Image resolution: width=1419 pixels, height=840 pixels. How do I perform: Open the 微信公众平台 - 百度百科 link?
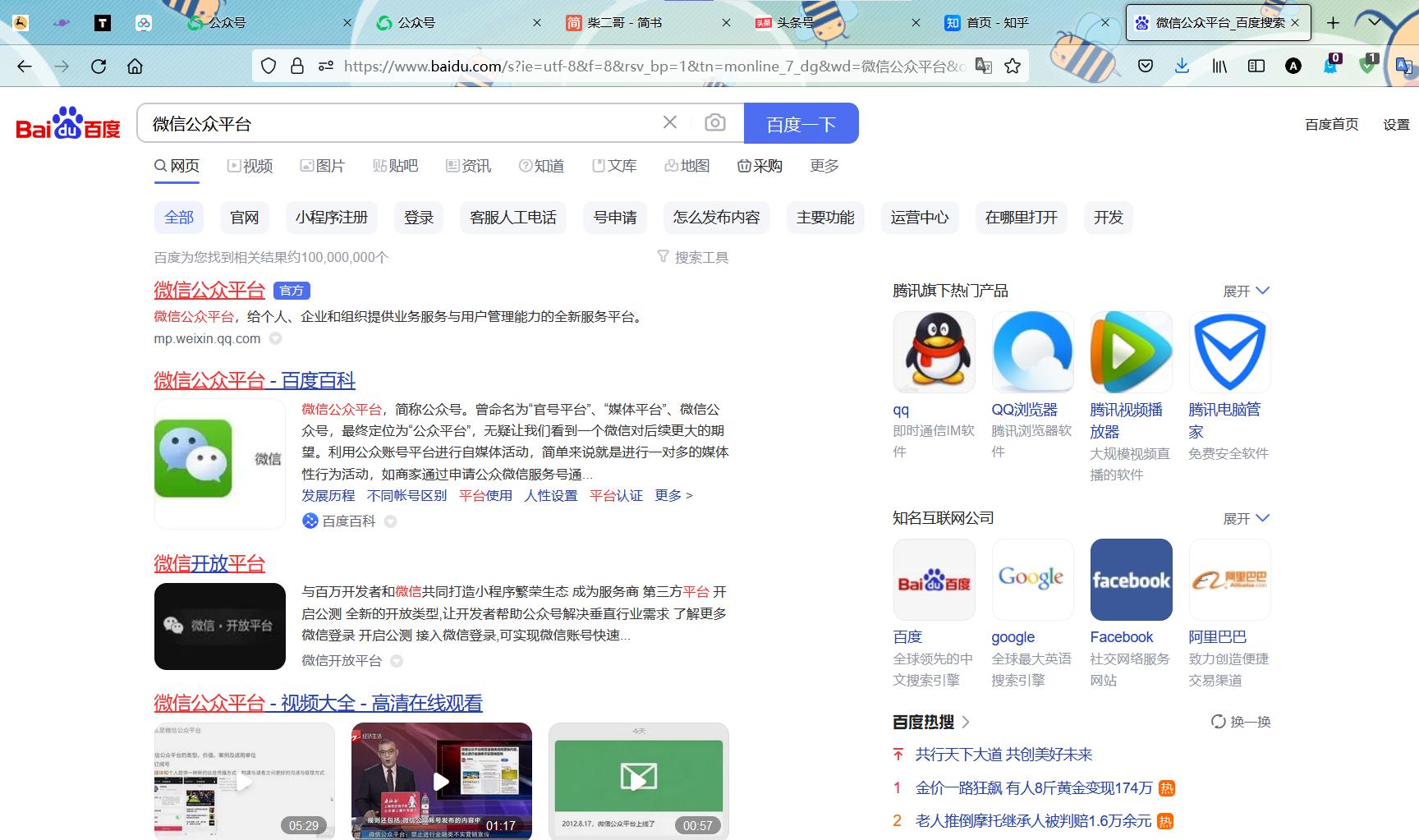point(255,380)
